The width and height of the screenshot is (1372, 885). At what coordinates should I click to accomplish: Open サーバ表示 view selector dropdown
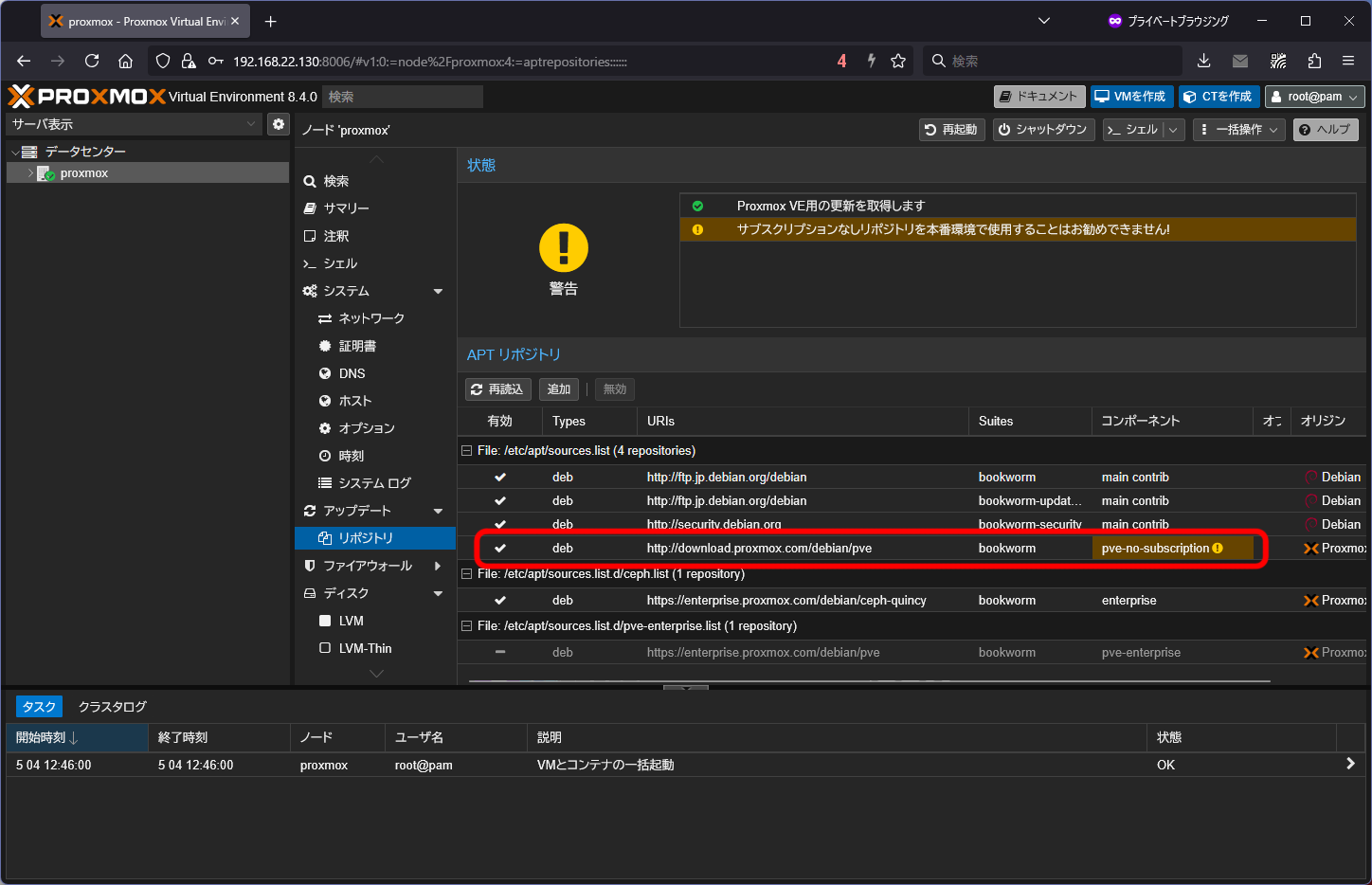point(134,124)
